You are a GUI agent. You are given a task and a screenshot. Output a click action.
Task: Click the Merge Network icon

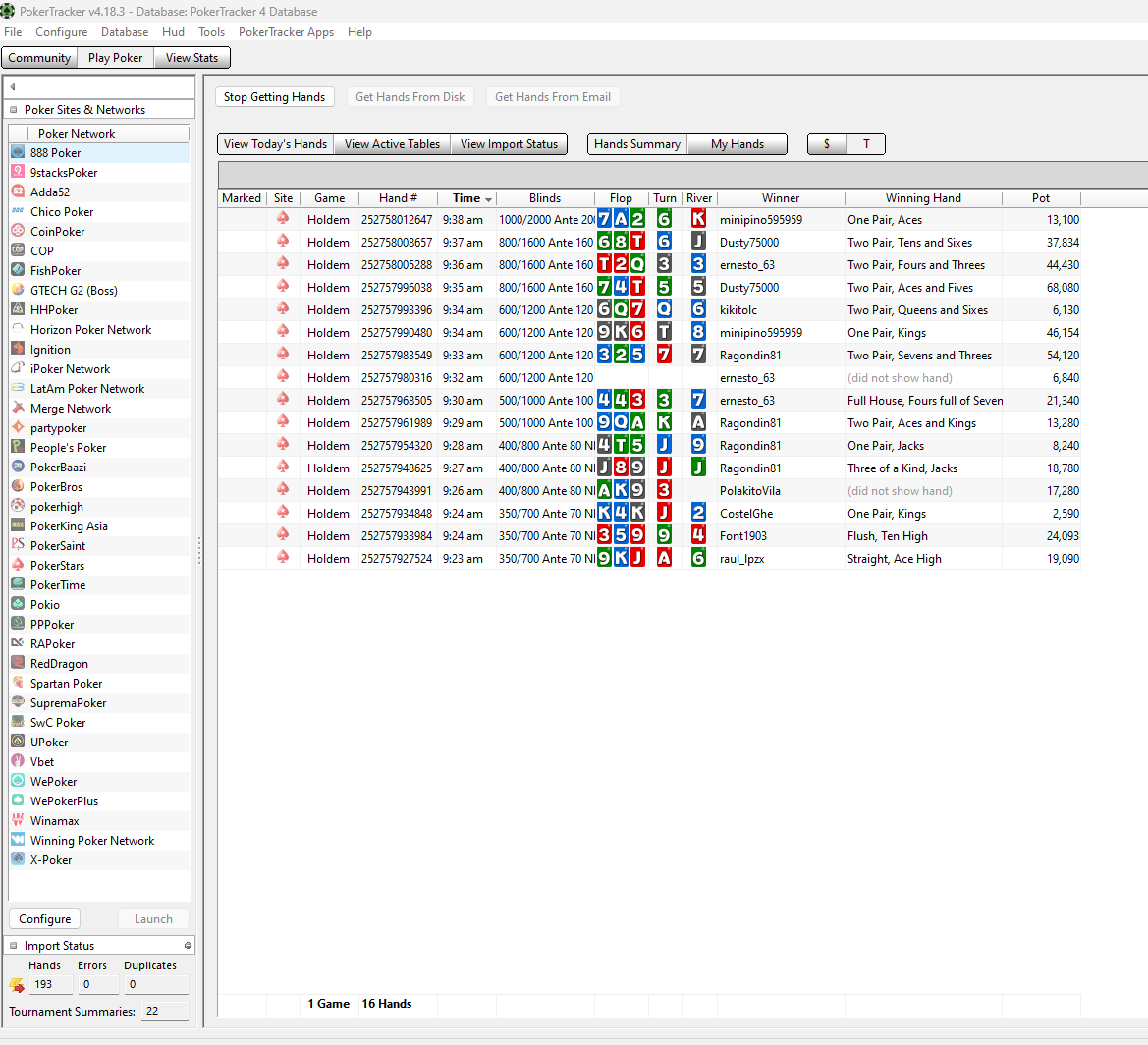[x=19, y=408]
